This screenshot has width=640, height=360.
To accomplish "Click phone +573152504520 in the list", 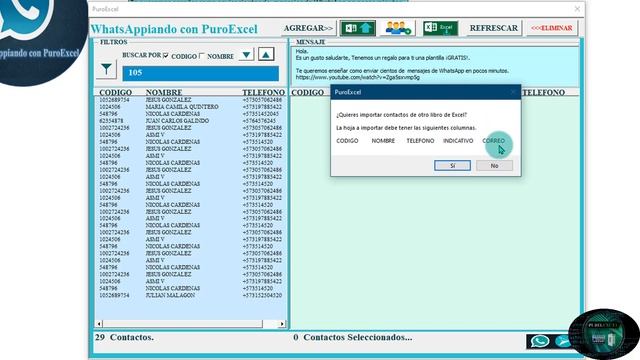I will (262, 295).
